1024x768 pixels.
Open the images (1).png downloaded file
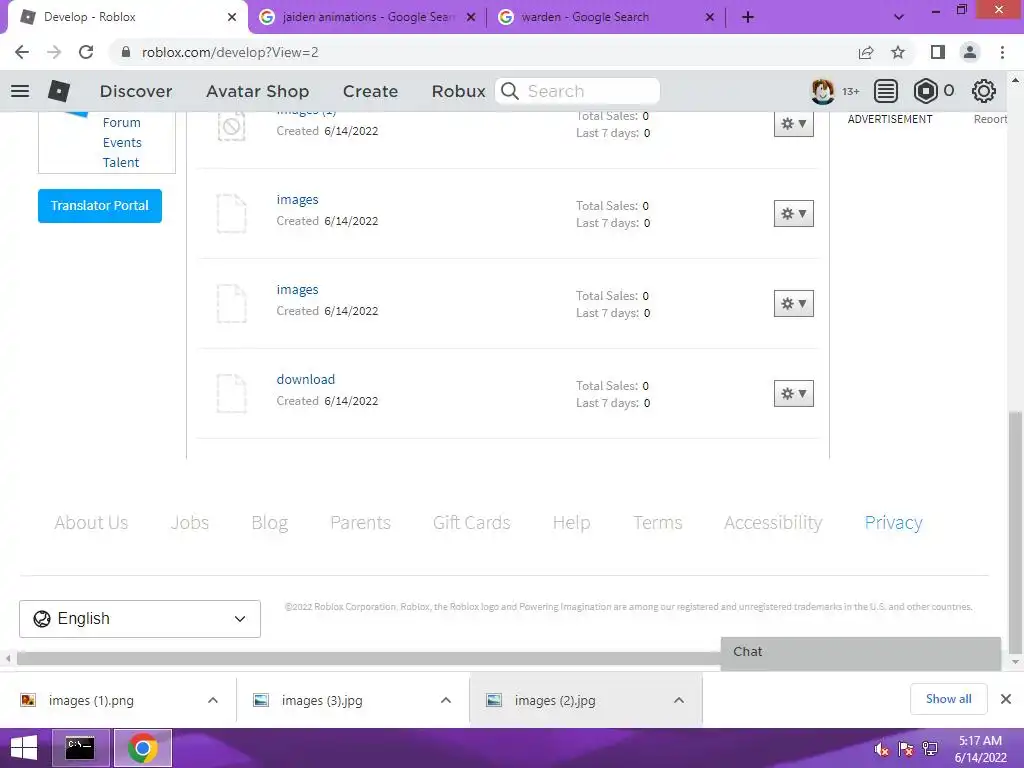click(91, 700)
